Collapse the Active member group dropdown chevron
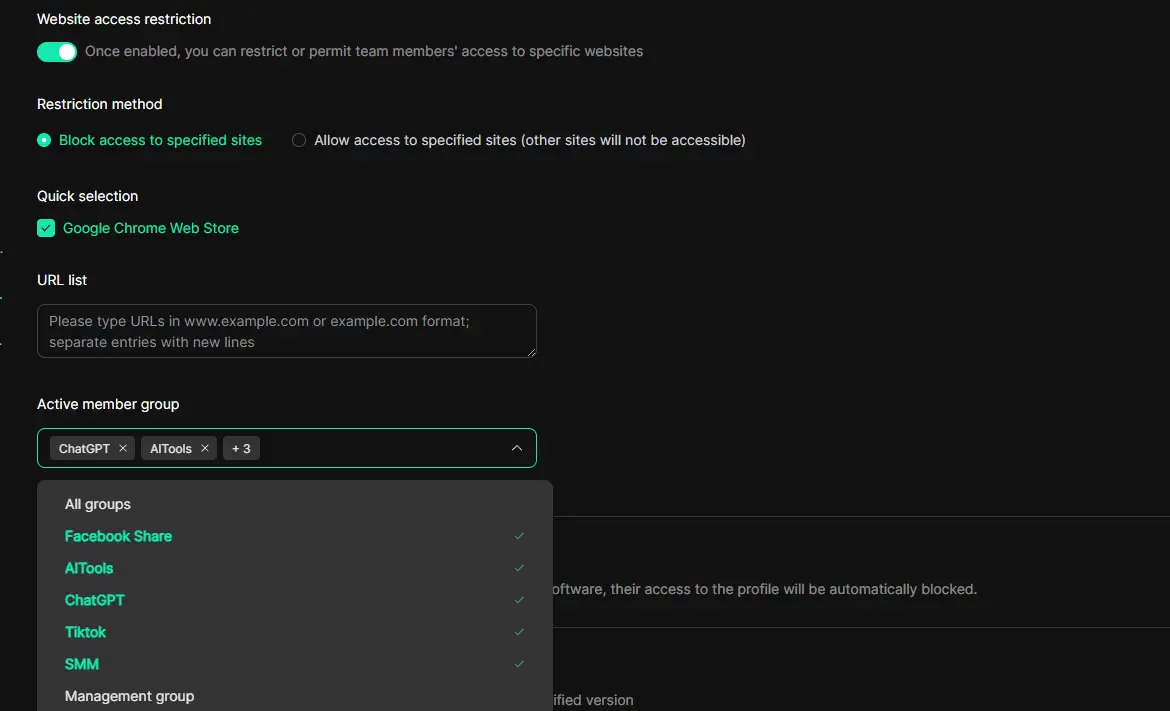Screen dimensions: 1170x711 (516, 448)
